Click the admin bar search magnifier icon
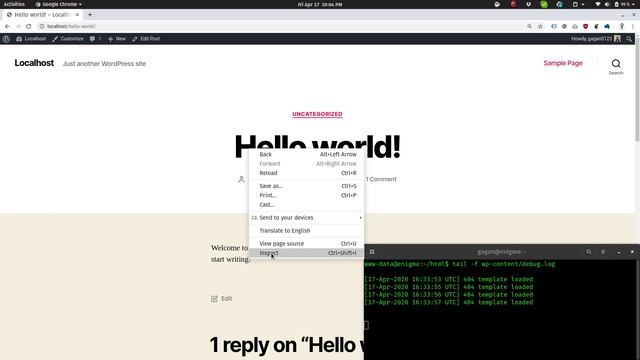The height and width of the screenshot is (360, 640). coord(629,39)
